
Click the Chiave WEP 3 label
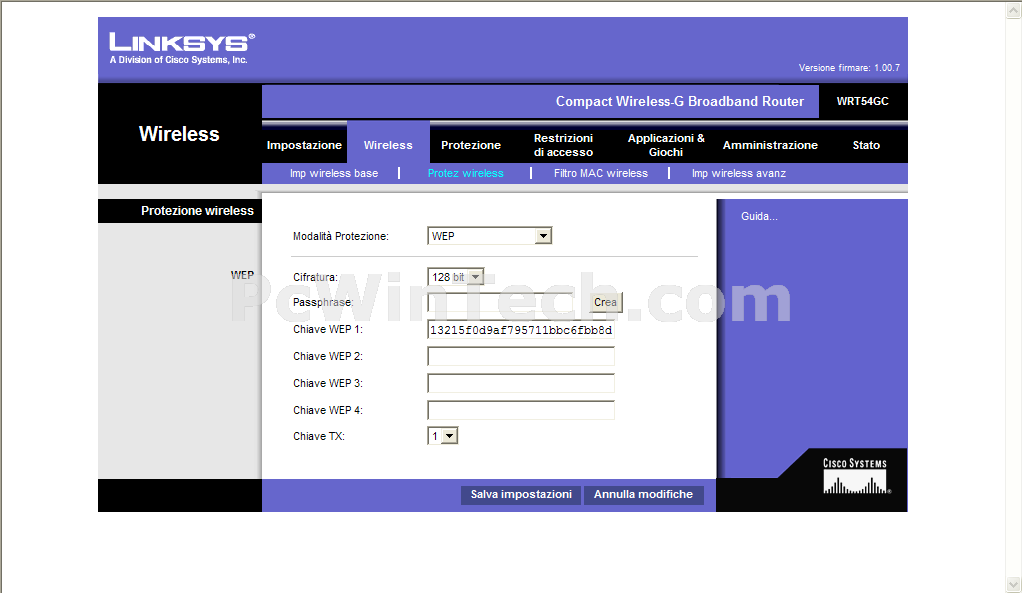point(328,383)
